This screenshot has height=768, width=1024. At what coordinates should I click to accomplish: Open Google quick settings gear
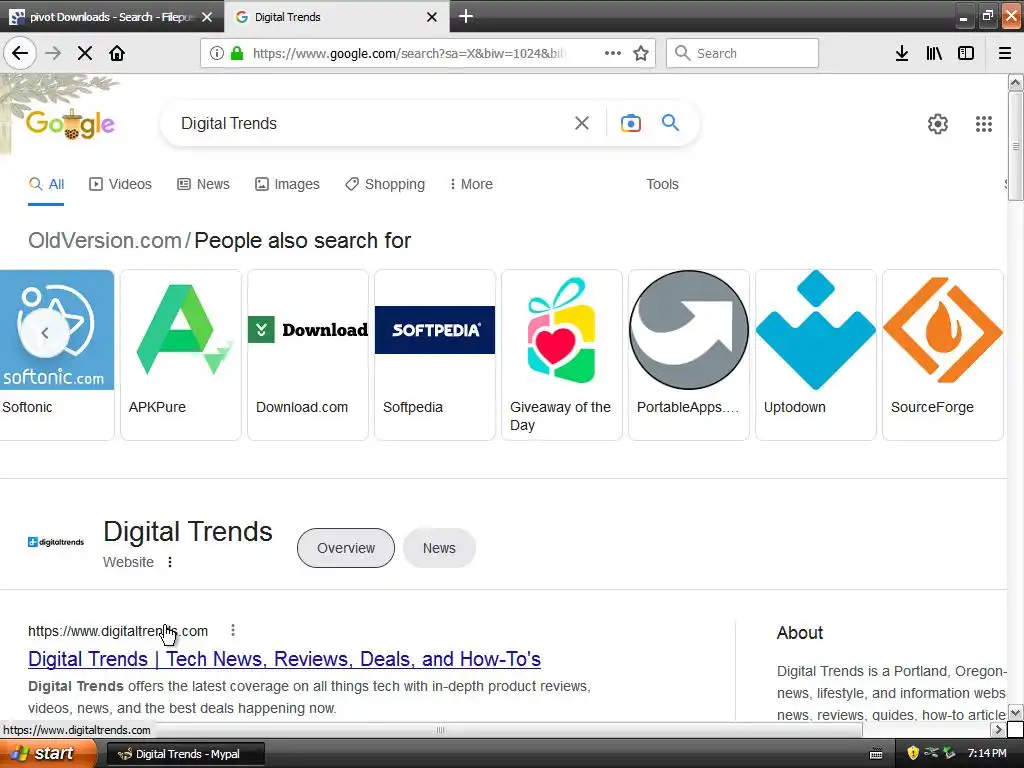[938, 123]
